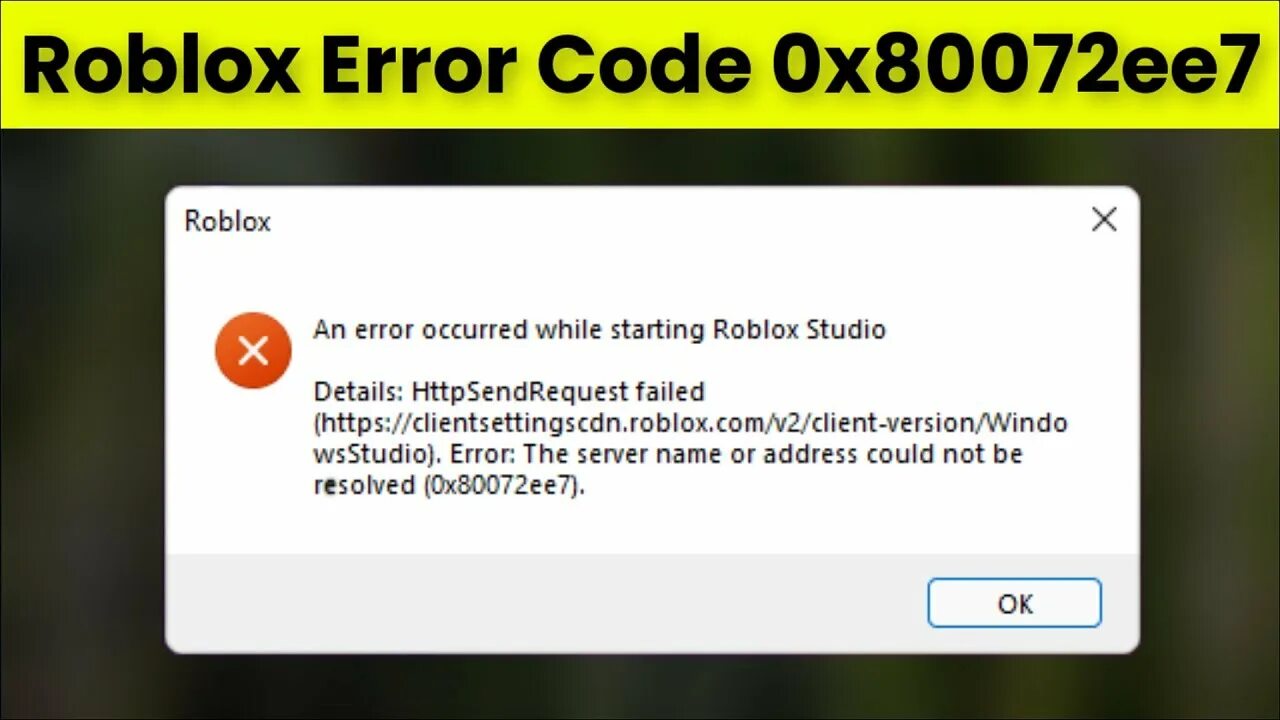
Task: Click the word 'resolved' in the error message
Action: [x=364, y=486]
